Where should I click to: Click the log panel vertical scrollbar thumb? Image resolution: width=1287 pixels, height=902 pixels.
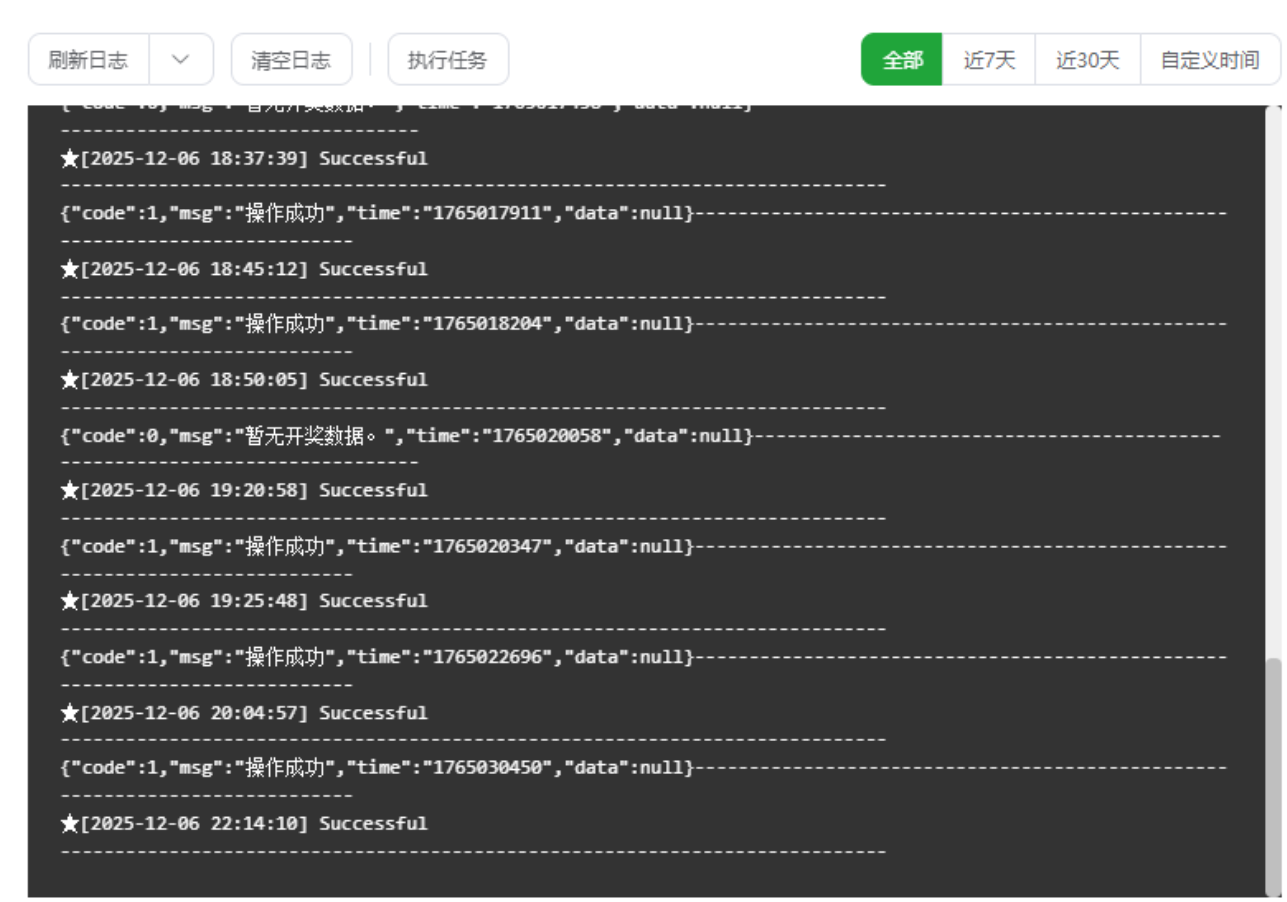1273,775
